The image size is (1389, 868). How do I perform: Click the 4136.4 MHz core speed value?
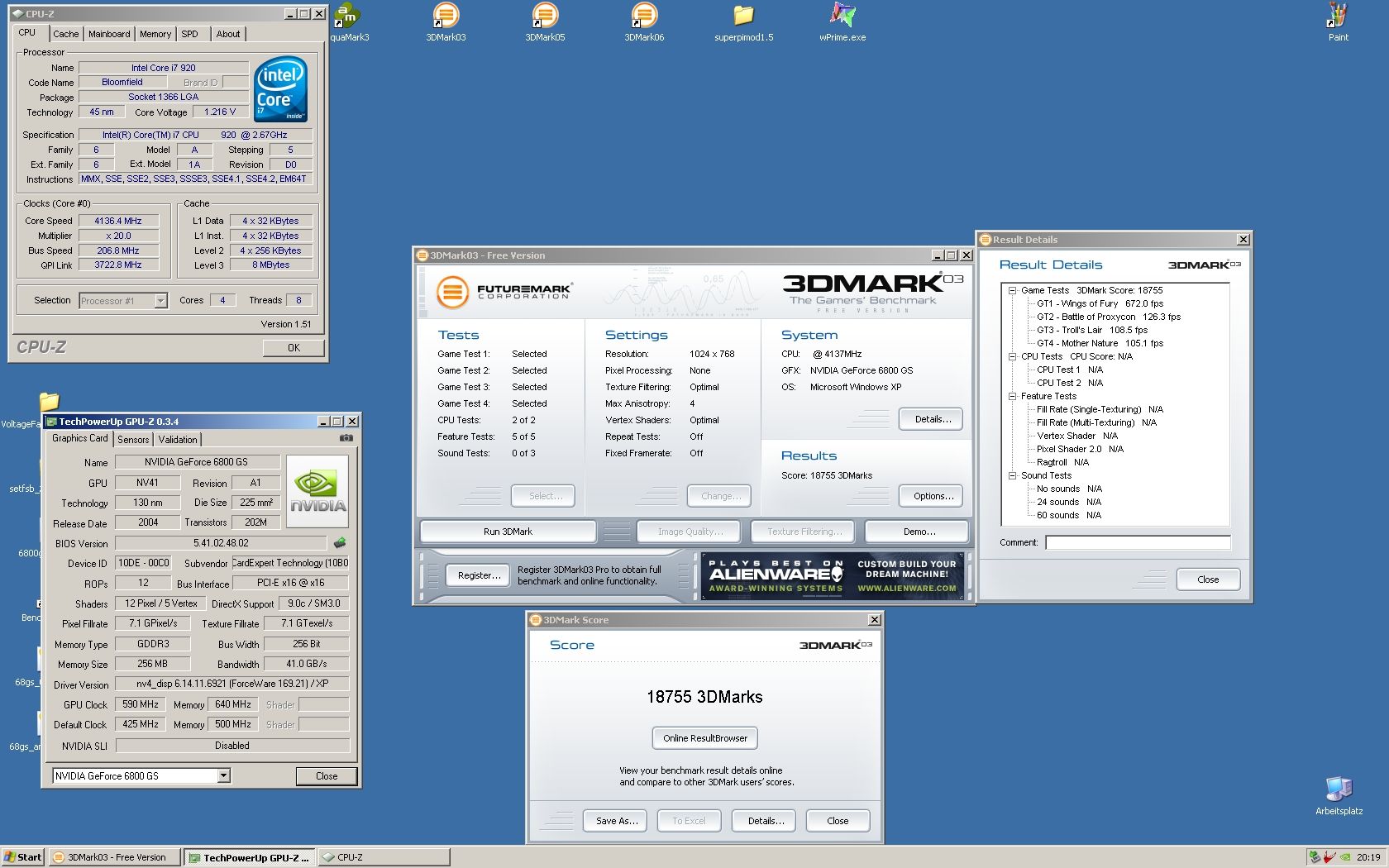point(117,221)
